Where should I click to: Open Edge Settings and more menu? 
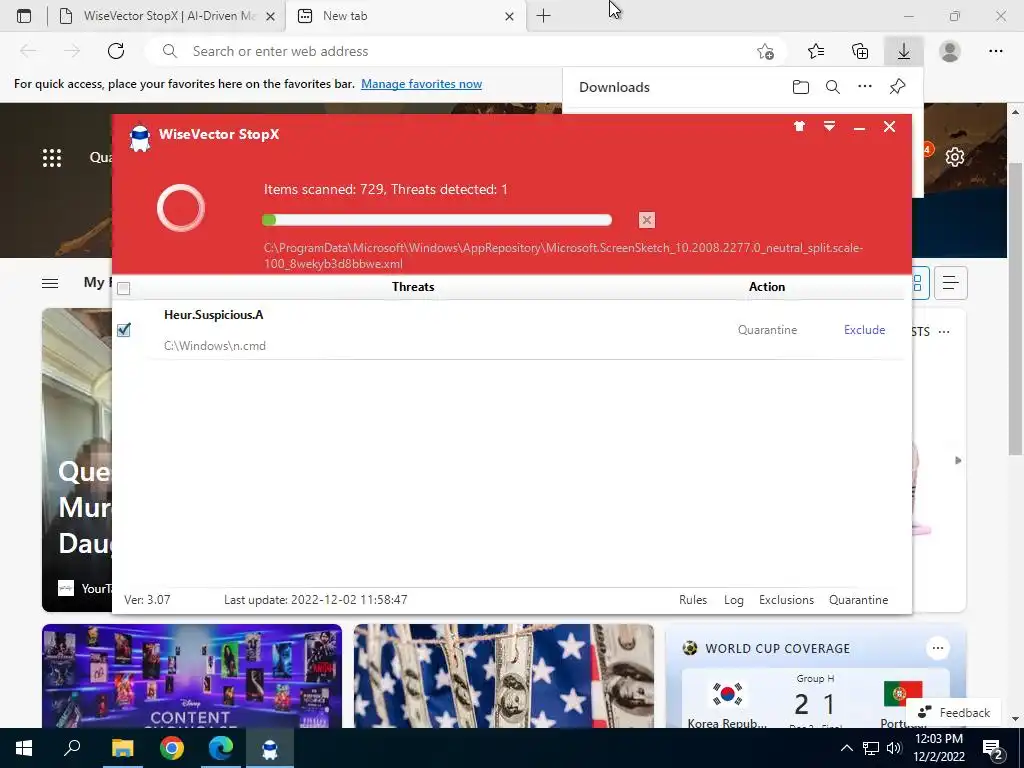[x=996, y=51]
